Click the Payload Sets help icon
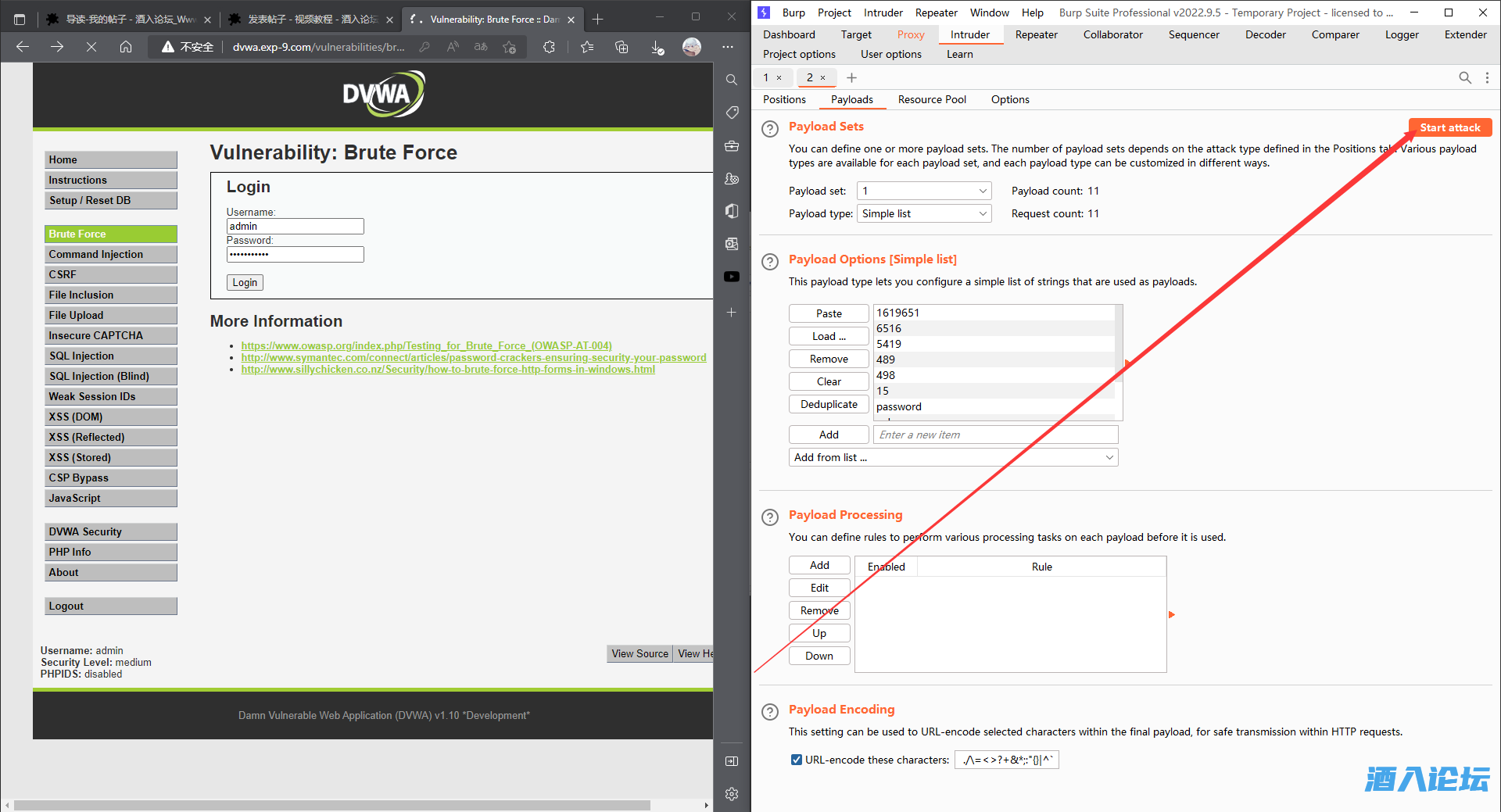The height and width of the screenshot is (812, 1501). tap(770, 129)
